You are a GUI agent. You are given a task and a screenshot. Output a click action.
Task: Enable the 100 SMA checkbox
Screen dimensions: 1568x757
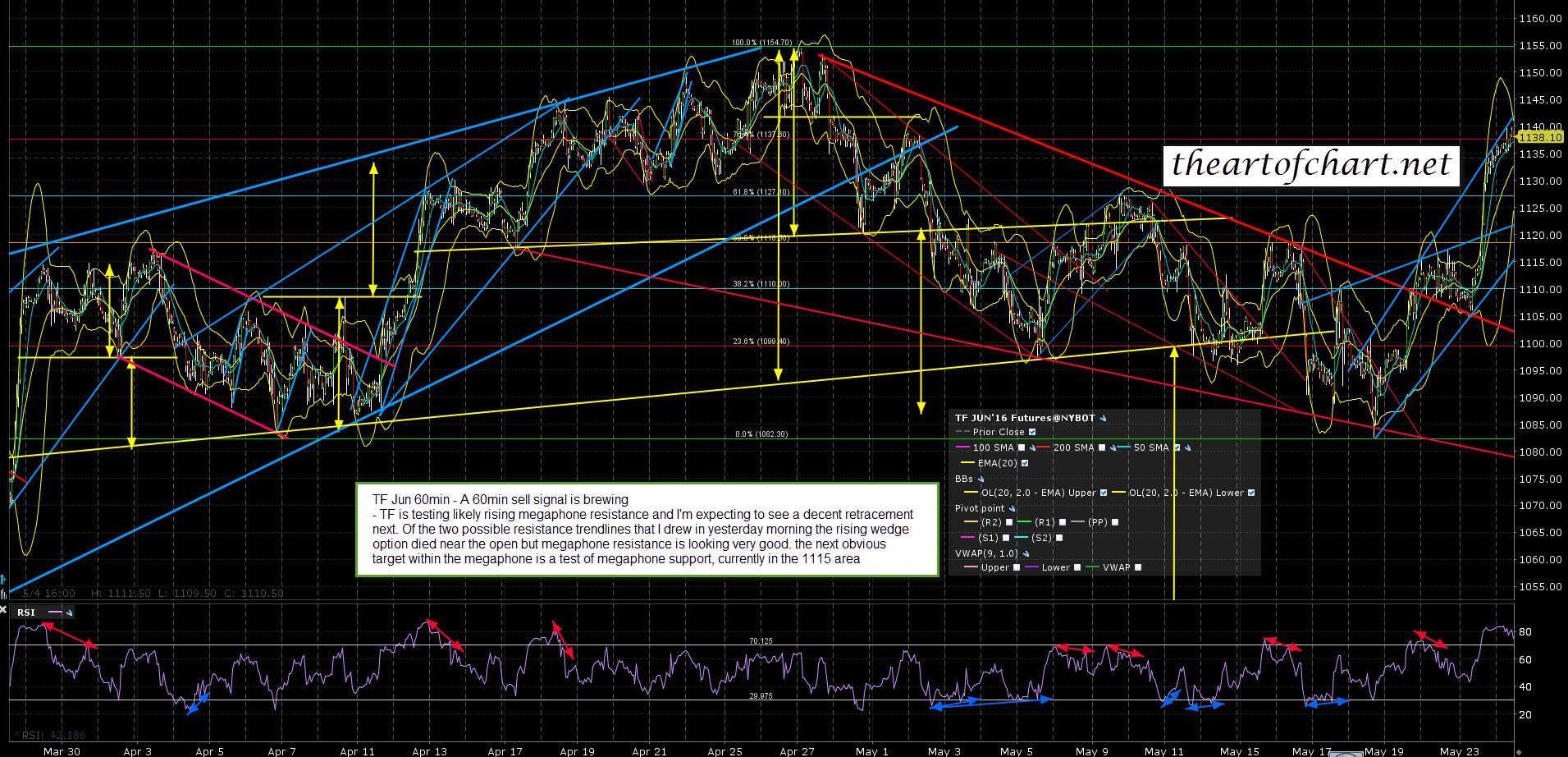pos(1022,448)
